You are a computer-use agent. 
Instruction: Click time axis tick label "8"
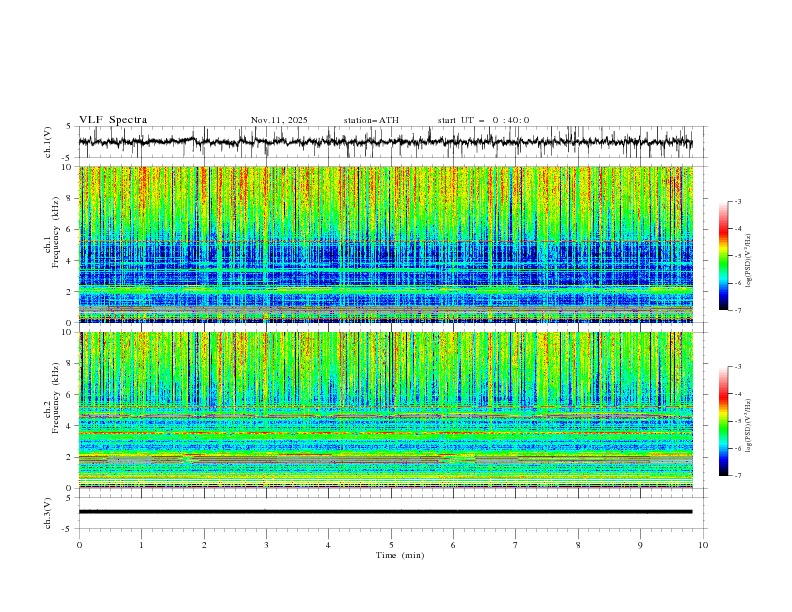tap(578, 545)
